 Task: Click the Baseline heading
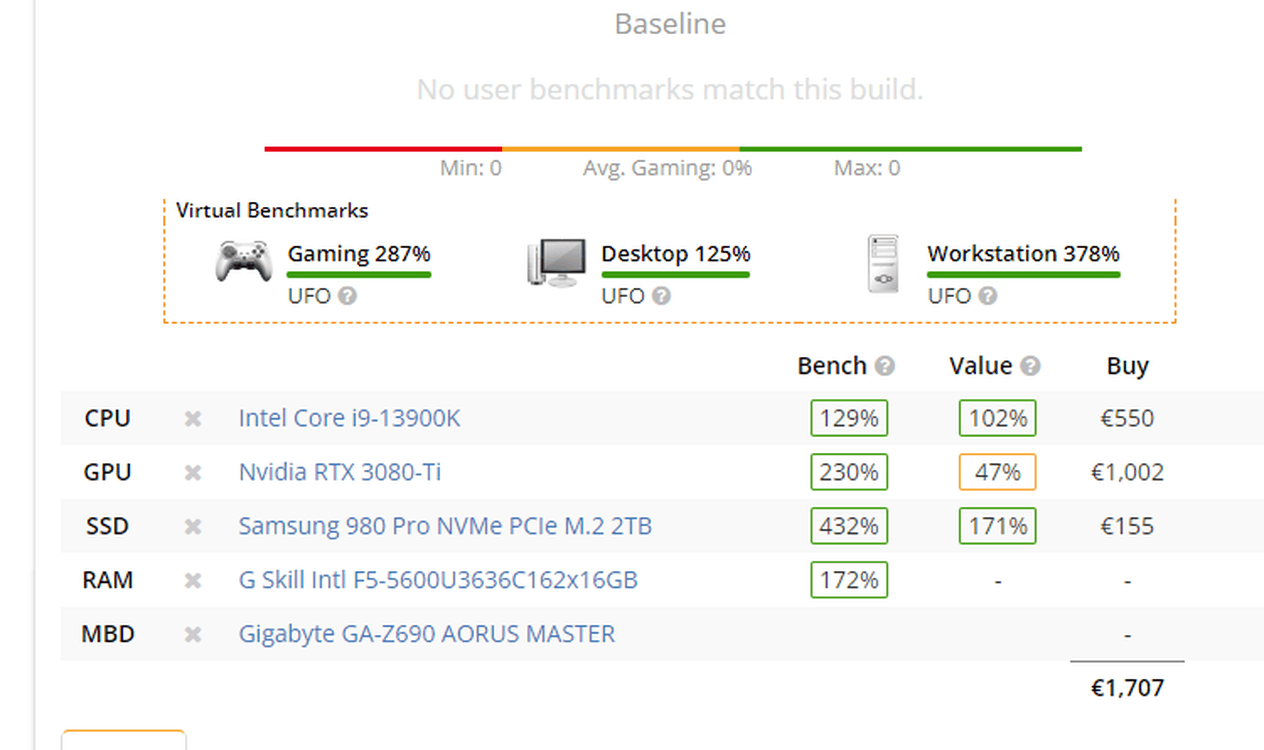point(670,23)
